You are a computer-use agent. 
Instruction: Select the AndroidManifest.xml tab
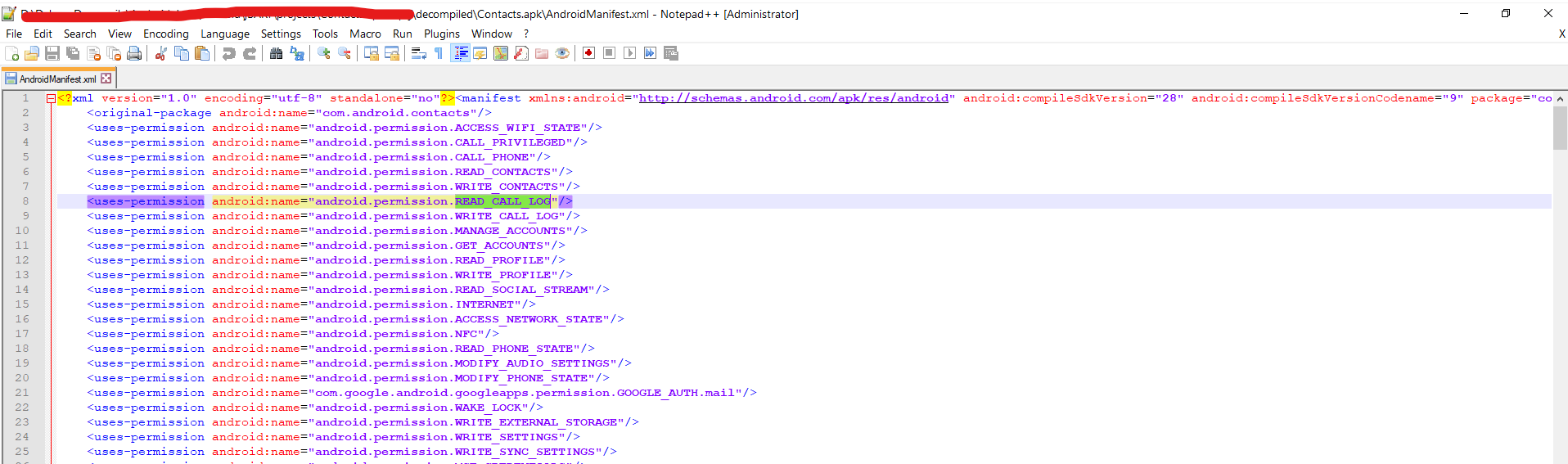click(56, 79)
